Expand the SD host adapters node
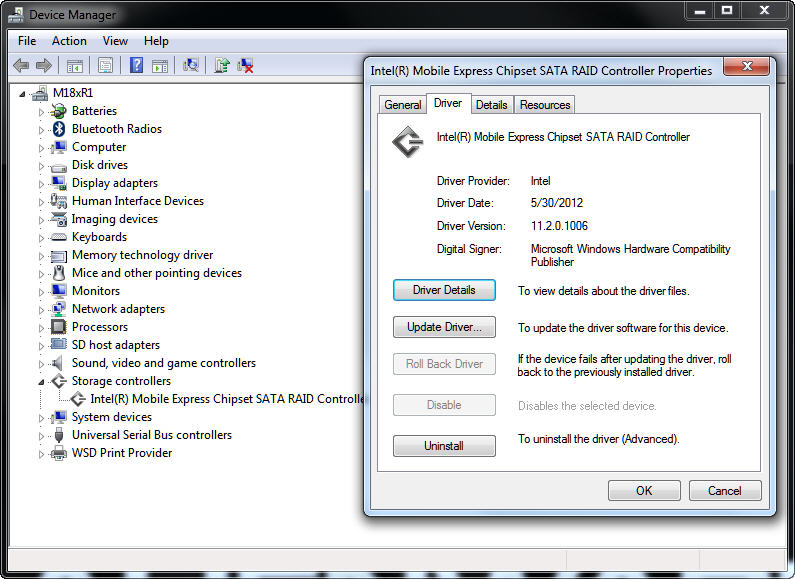This screenshot has height=579, width=795. [x=42, y=346]
